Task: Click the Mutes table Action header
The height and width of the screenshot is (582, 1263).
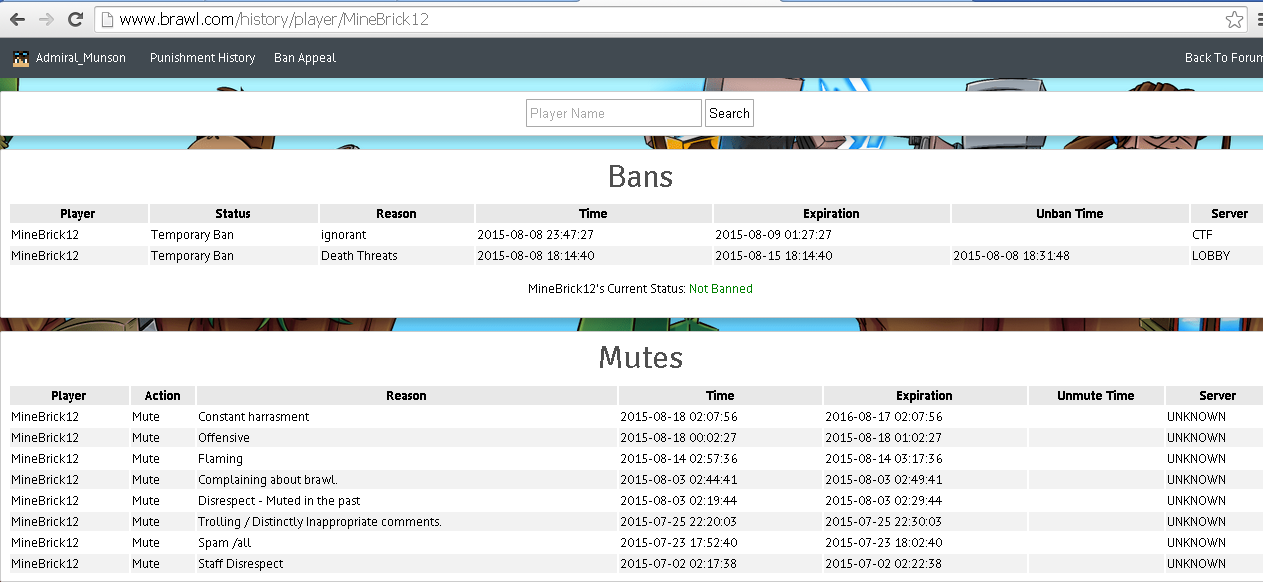Action: click(162, 396)
